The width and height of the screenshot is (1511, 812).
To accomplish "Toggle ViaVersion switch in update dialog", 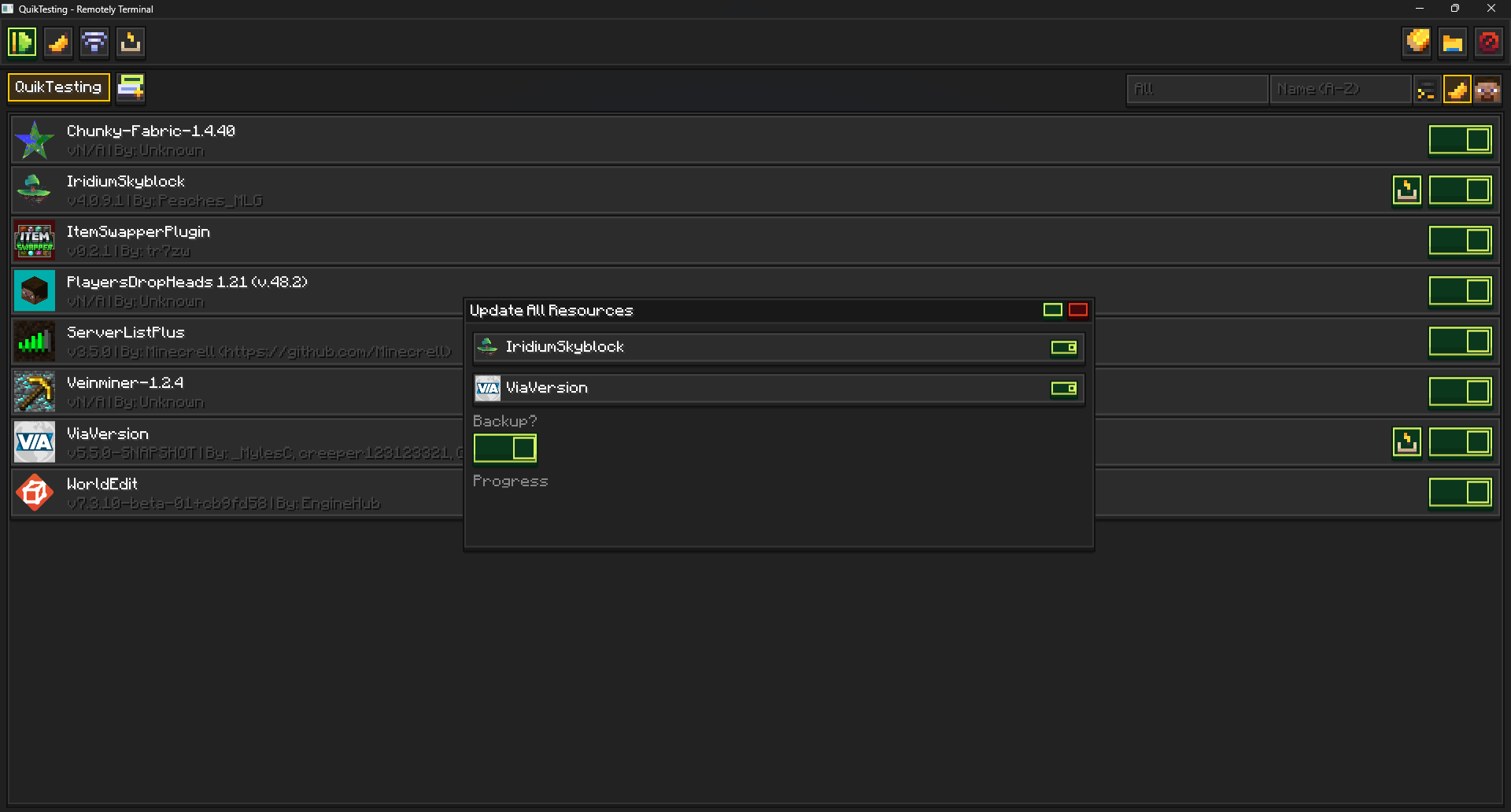I will pos(1064,388).
